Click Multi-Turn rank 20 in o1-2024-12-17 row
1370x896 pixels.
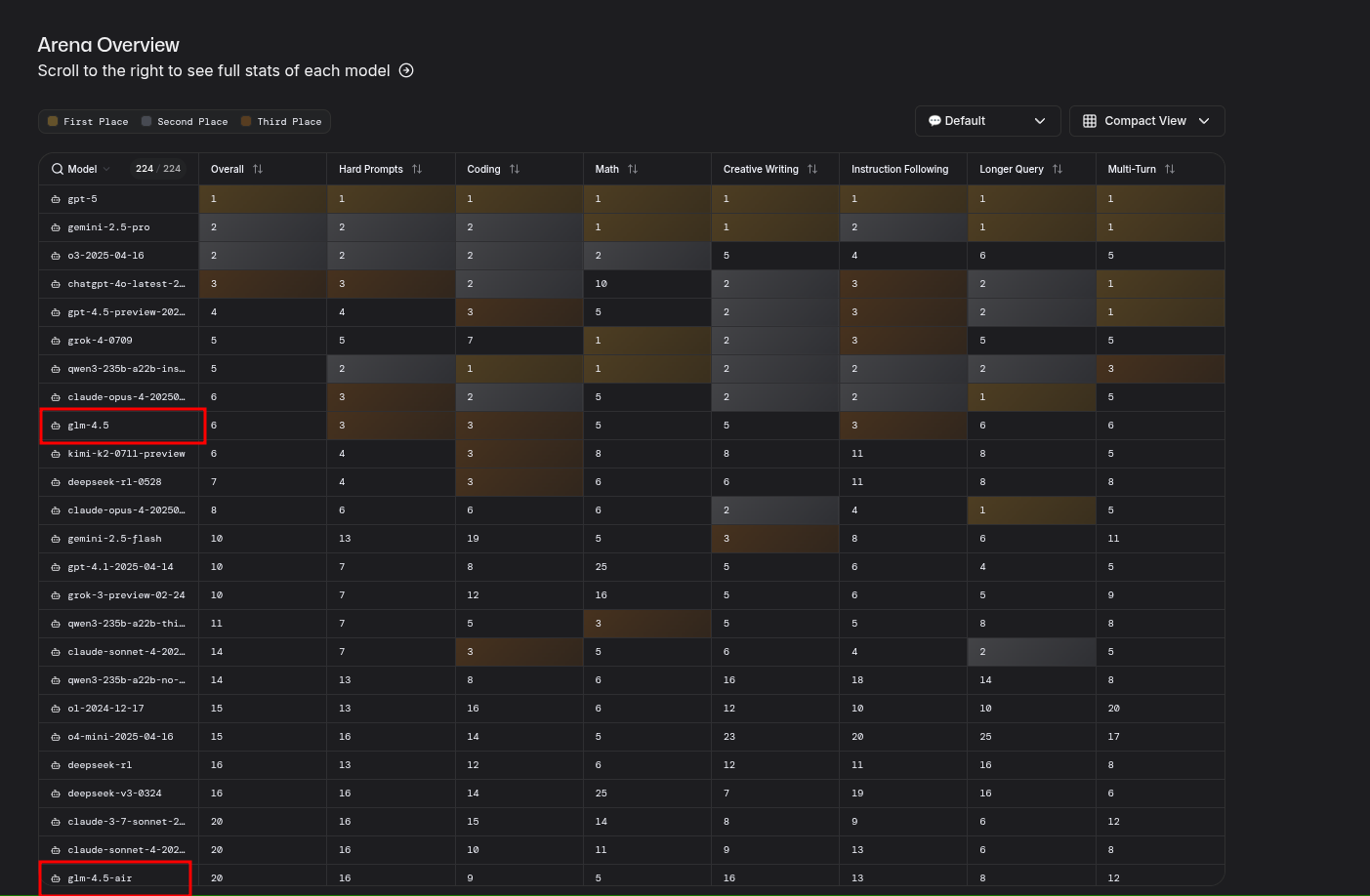(1113, 709)
